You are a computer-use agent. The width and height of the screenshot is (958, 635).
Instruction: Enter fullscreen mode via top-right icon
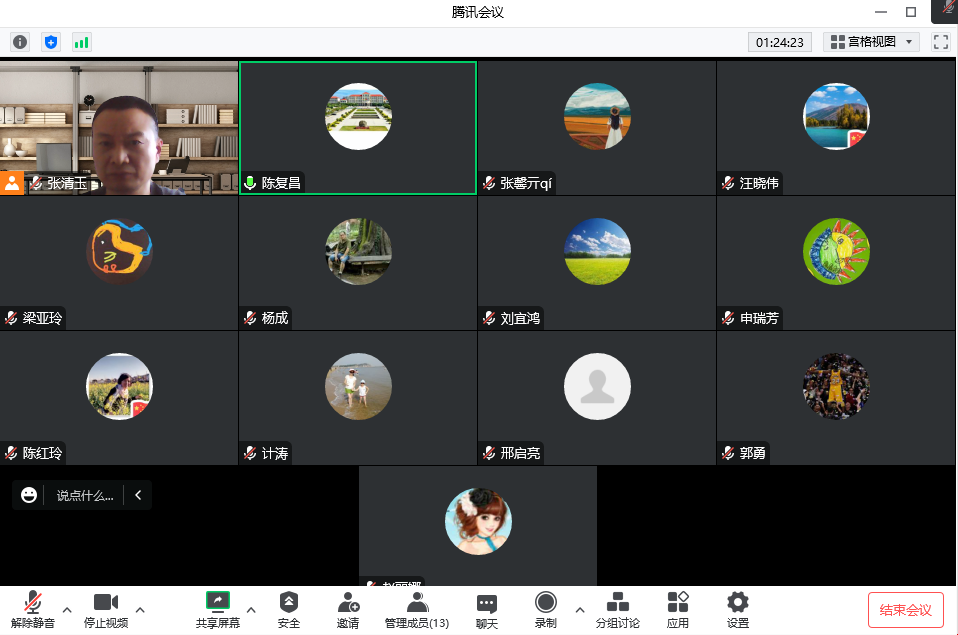click(x=940, y=42)
